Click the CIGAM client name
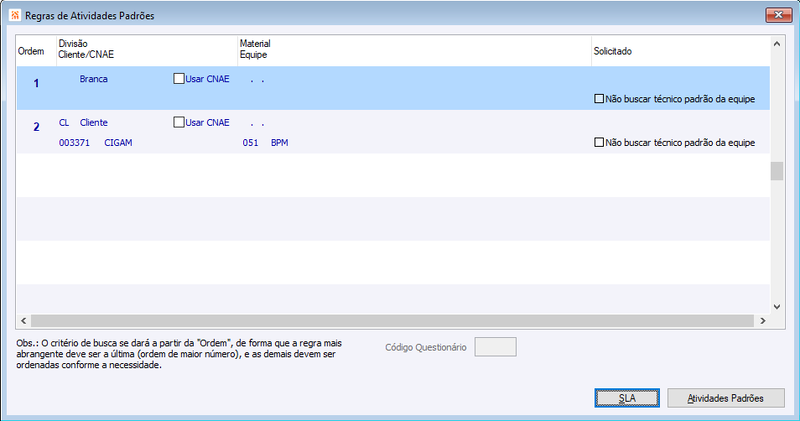 pyautogui.click(x=118, y=143)
